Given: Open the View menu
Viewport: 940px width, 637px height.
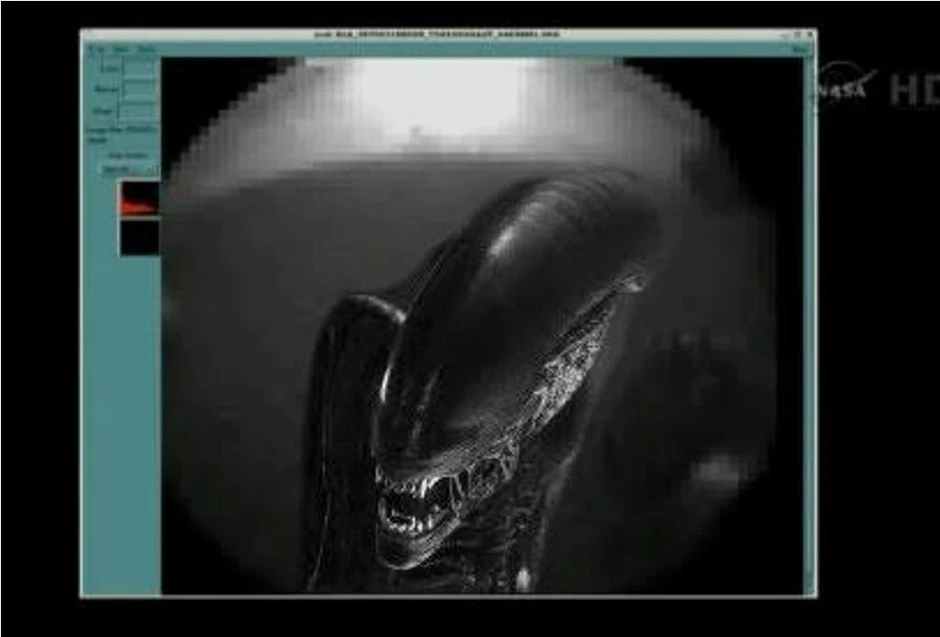Looking at the screenshot, I should point(121,49).
